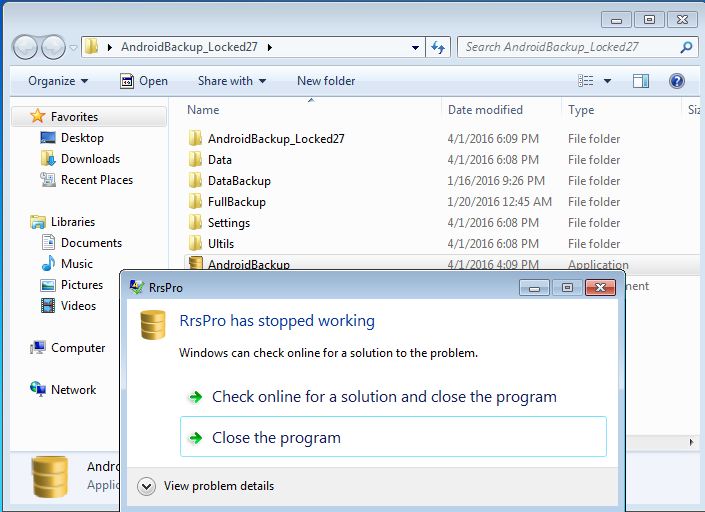Open Windows Explorer help icon
The width and height of the screenshot is (705, 512).
coord(677,81)
